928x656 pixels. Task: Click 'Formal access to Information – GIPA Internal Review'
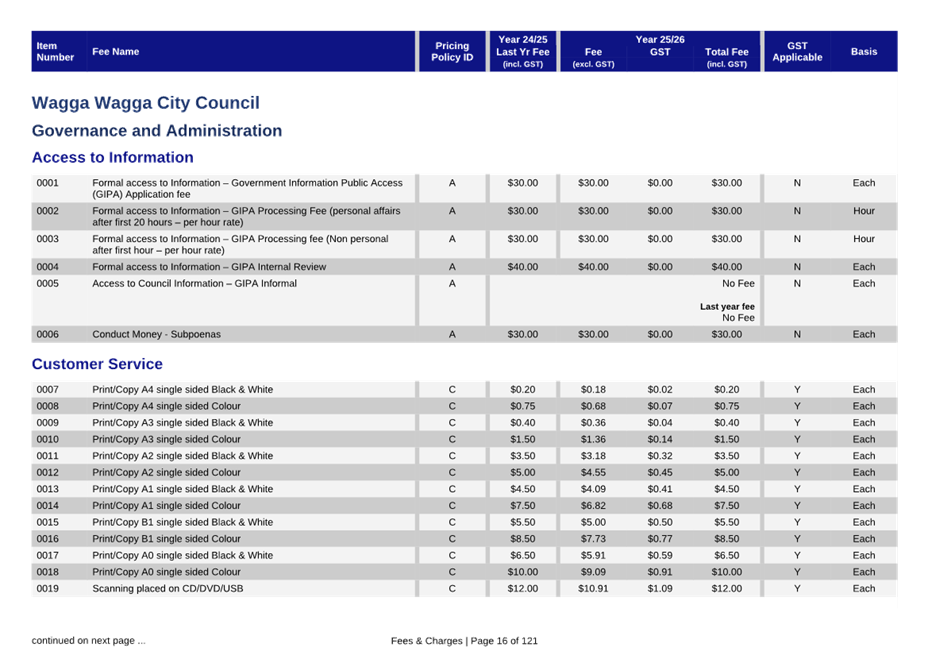209,267
